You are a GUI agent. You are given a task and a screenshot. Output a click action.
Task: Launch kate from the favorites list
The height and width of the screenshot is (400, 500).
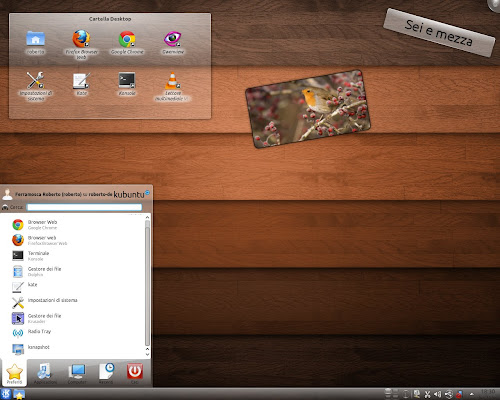75,287
